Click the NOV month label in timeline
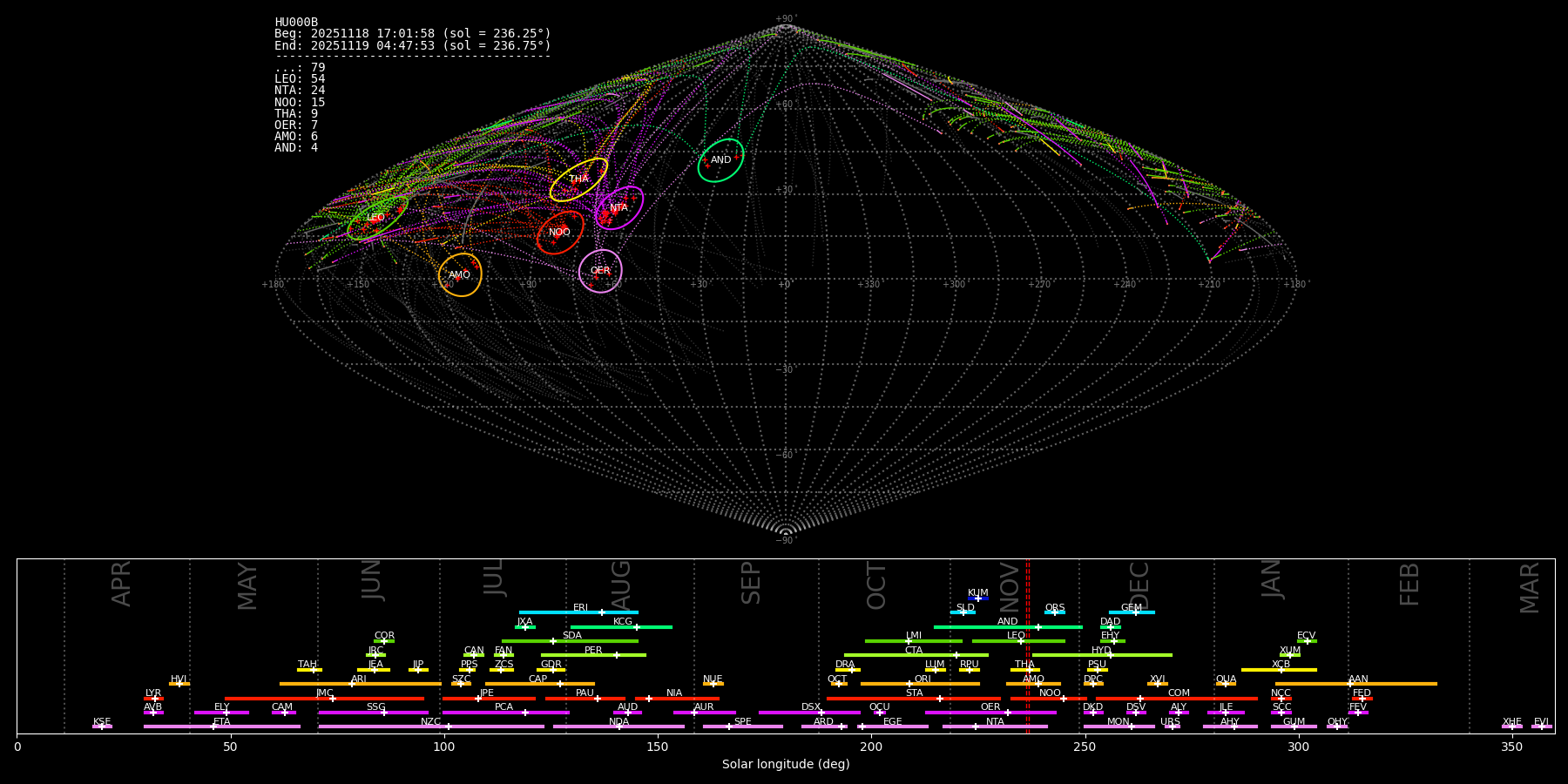 coord(1009,585)
